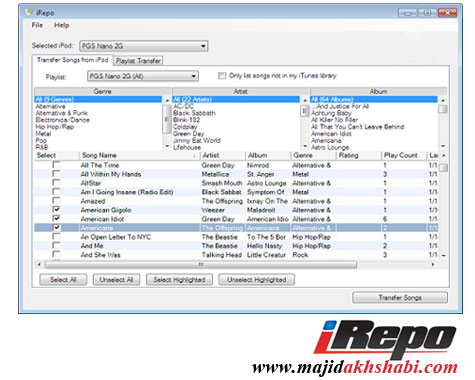Uncheck the American Gigolo checkbox

pos(57,210)
